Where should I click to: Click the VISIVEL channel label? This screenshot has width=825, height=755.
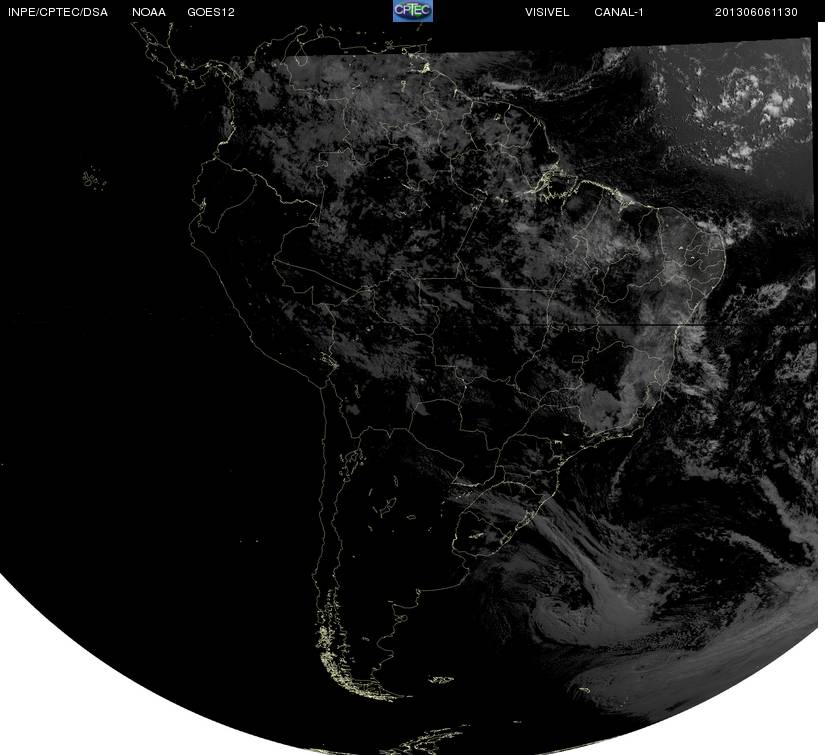547,12
